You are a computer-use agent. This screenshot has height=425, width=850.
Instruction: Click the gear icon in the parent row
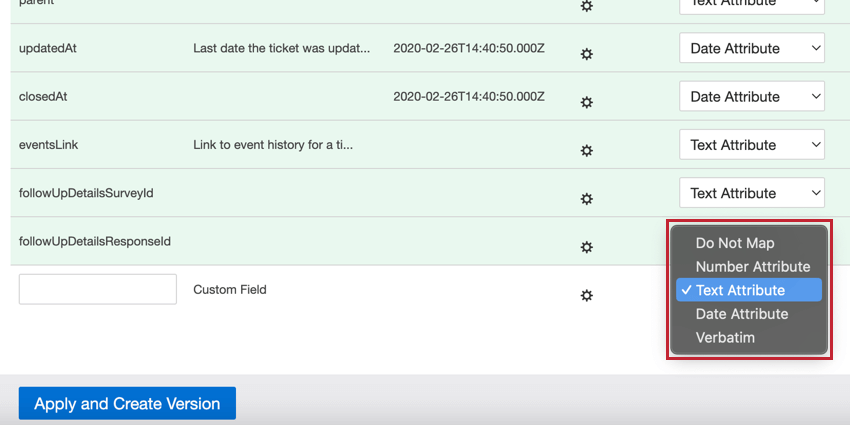[587, 7]
